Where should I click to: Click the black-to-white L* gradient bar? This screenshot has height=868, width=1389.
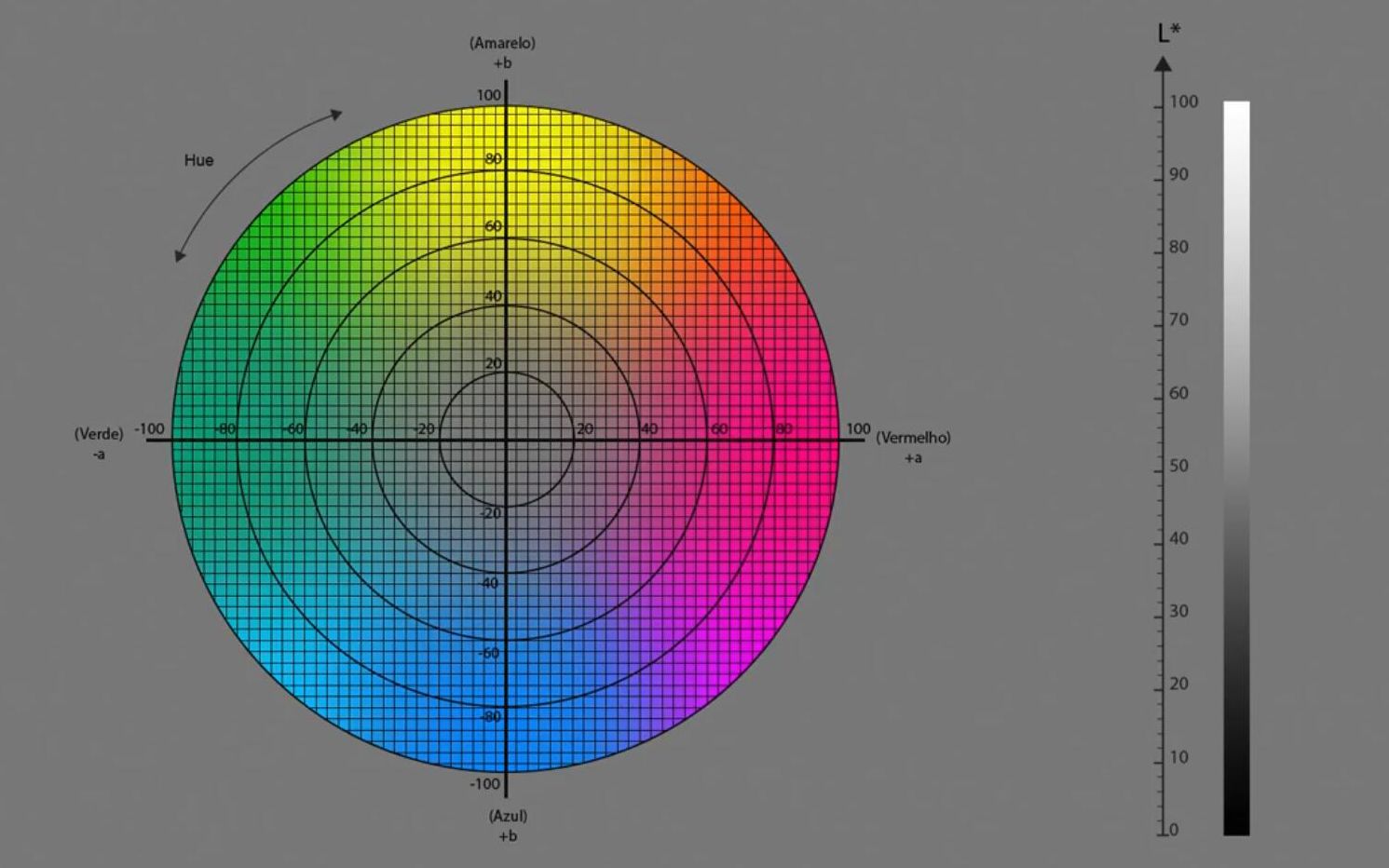1236,468
